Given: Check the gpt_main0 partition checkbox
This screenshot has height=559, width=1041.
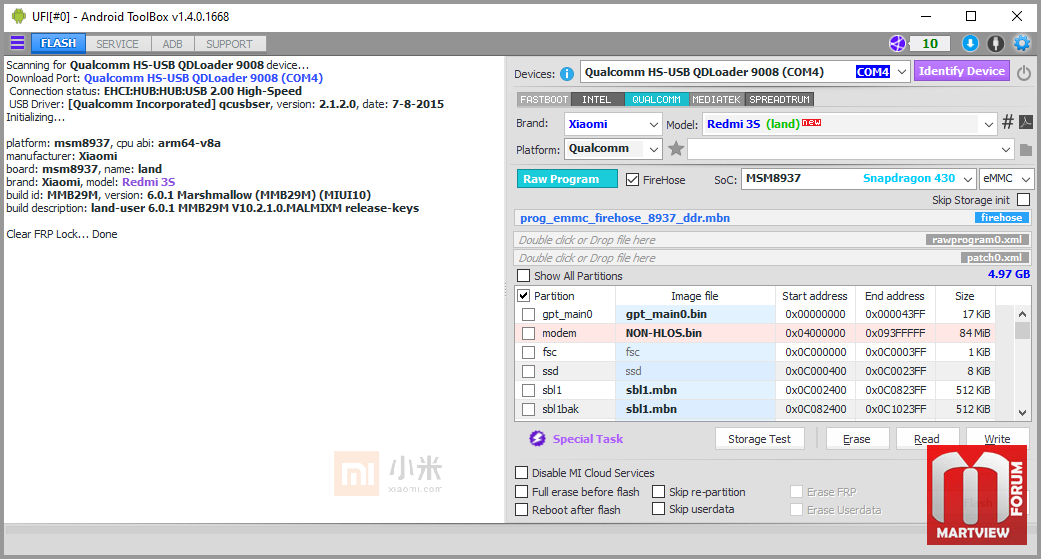Looking at the screenshot, I should click(x=528, y=314).
